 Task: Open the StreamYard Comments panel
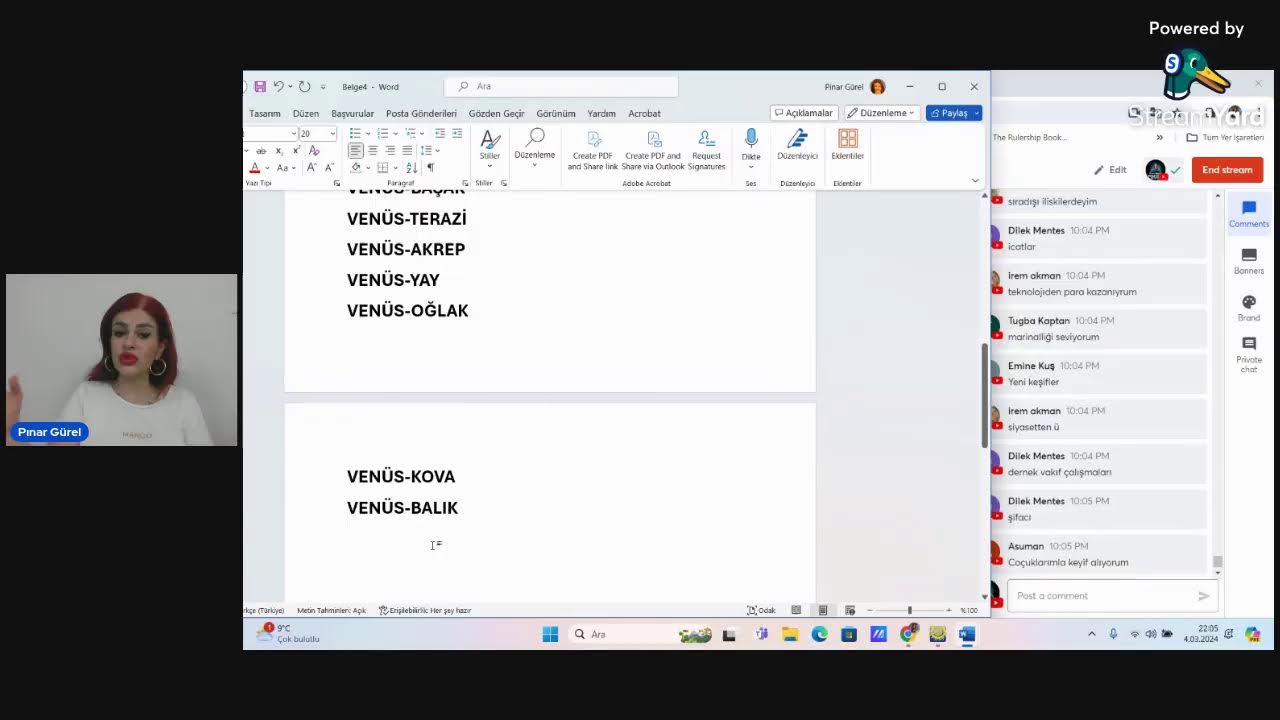pos(1249,213)
